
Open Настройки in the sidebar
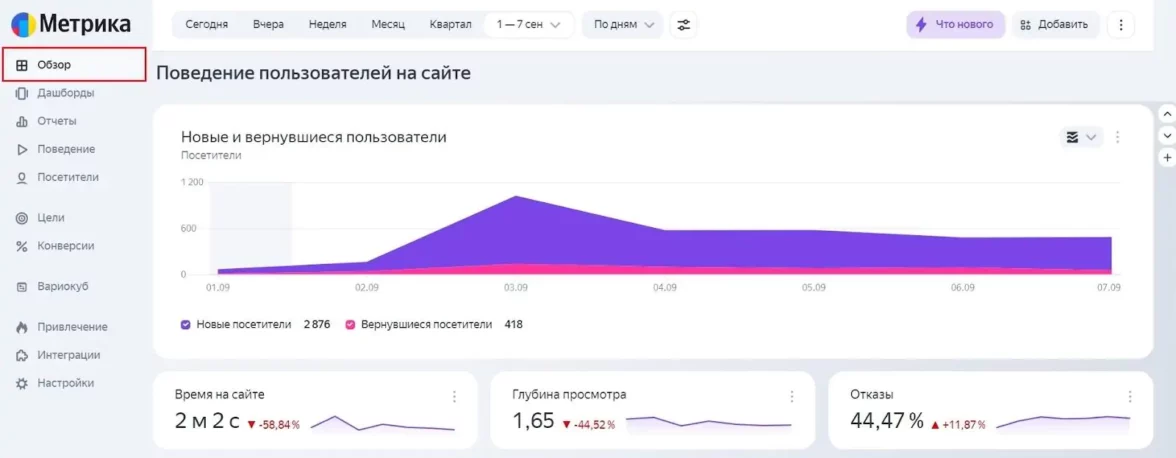[x=65, y=383]
